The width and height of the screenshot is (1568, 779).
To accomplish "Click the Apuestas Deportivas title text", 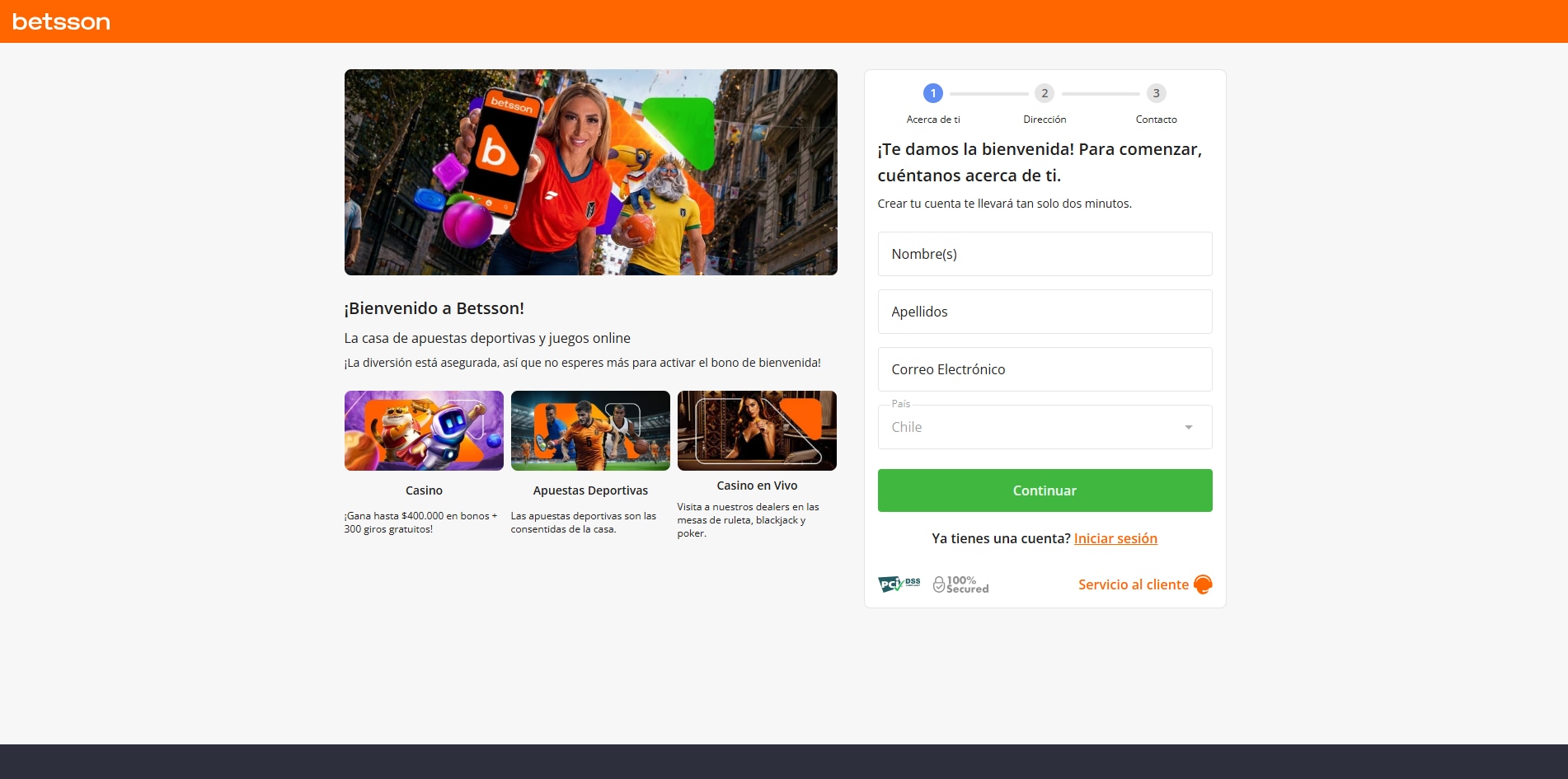I will pyautogui.click(x=590, y=490).
